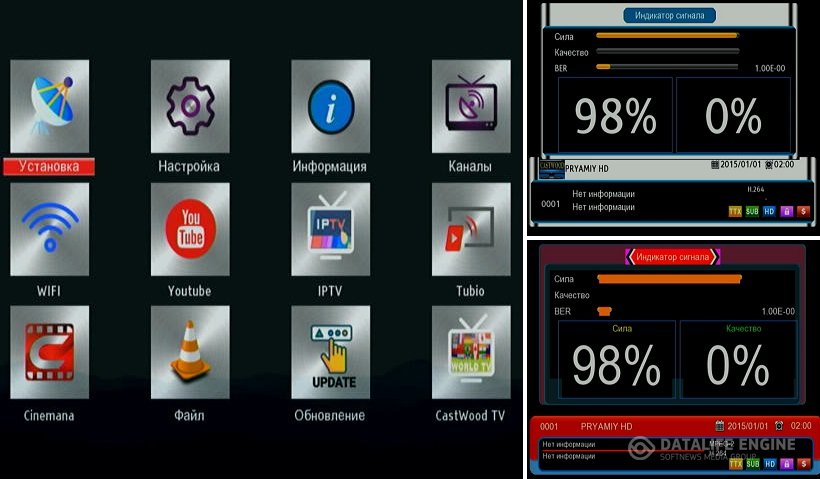This screenshot has width=820, height=479.
Task: Open the WIFI icon
Action: coord(50,229)
